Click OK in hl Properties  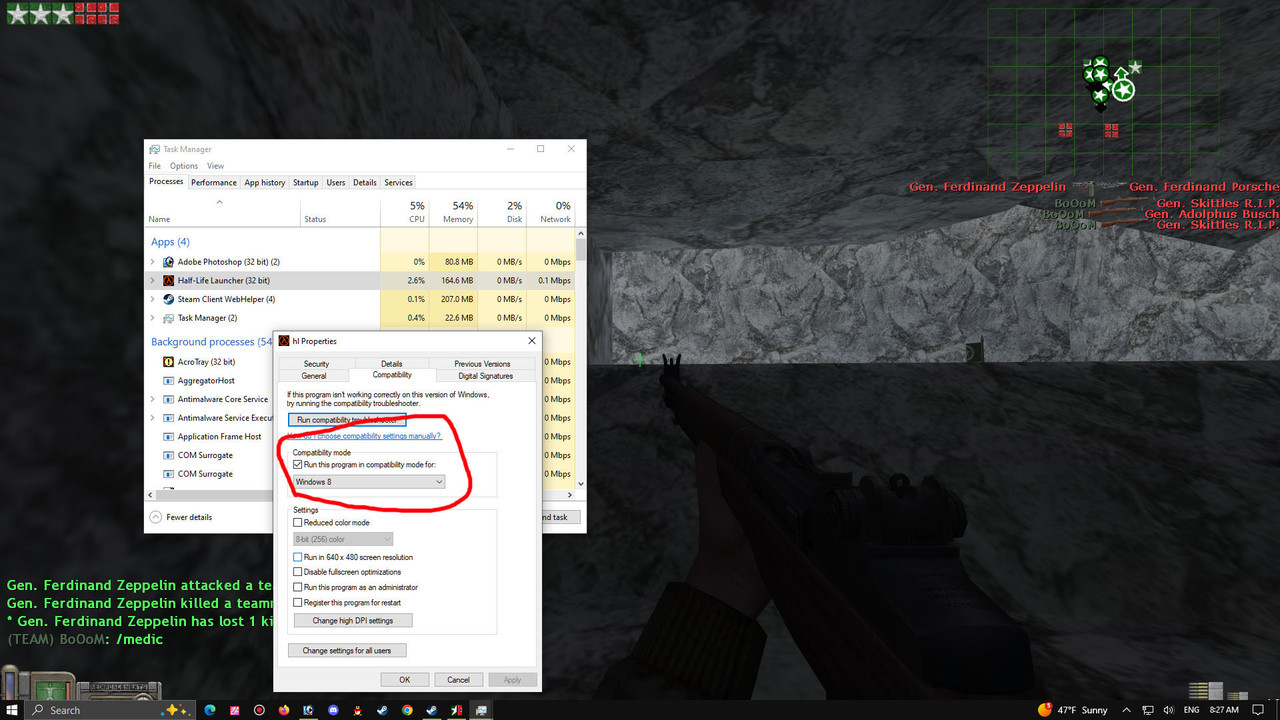click(x=405, y=679)
